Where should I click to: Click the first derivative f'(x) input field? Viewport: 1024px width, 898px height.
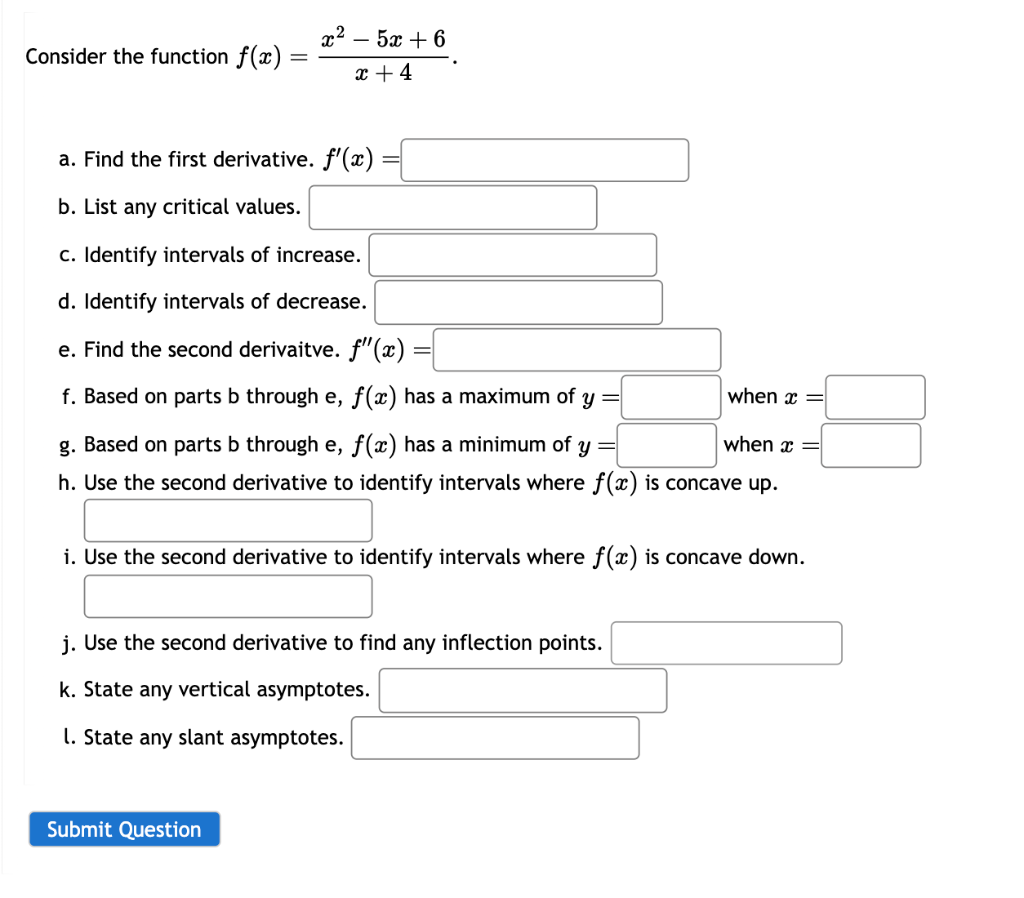tap(544, 160)
